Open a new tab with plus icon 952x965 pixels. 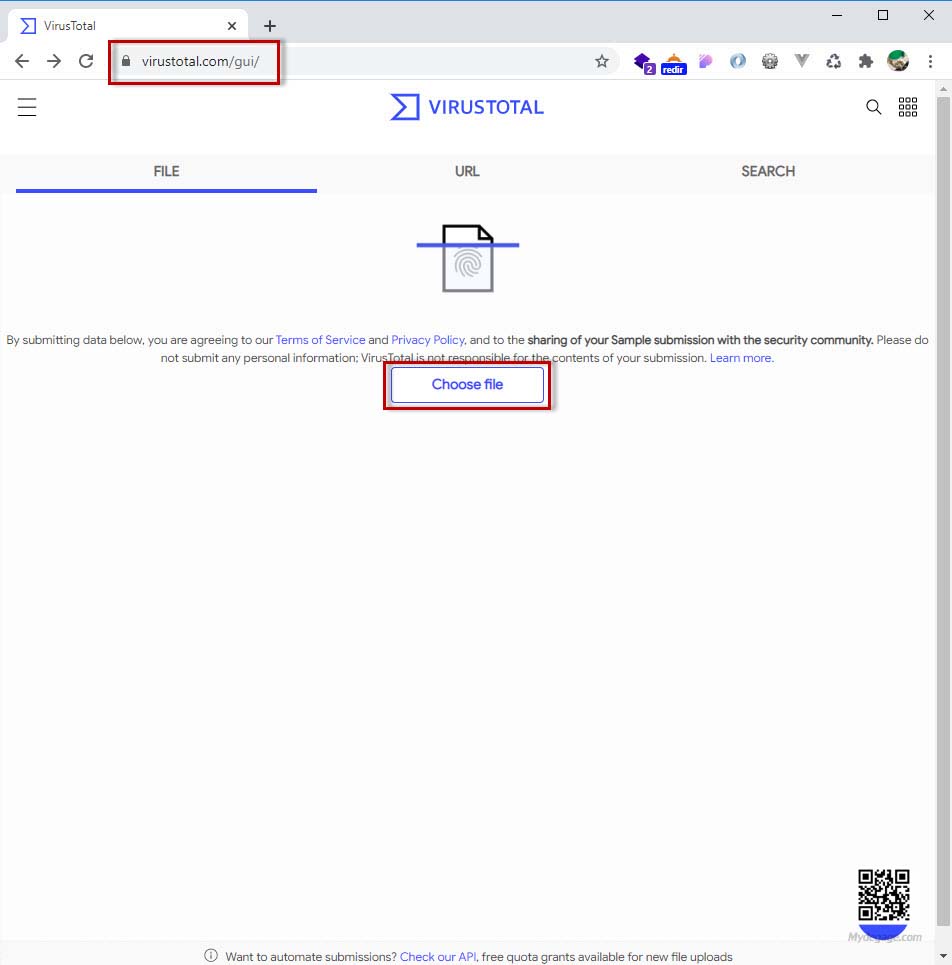pos(270,26)
